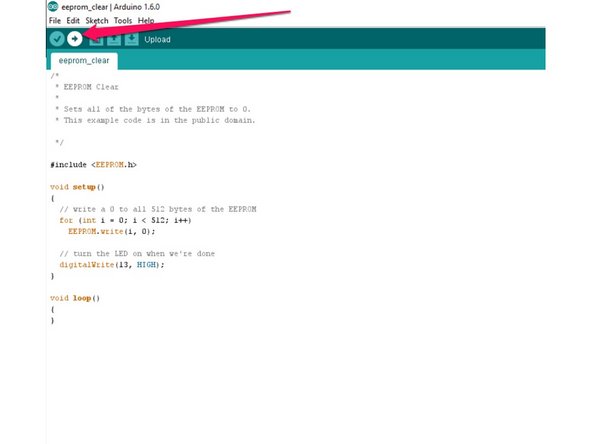Viewport: 592px width, 444px height.
Task: Click the 'void setup()' line
Action: coord(77,187)
